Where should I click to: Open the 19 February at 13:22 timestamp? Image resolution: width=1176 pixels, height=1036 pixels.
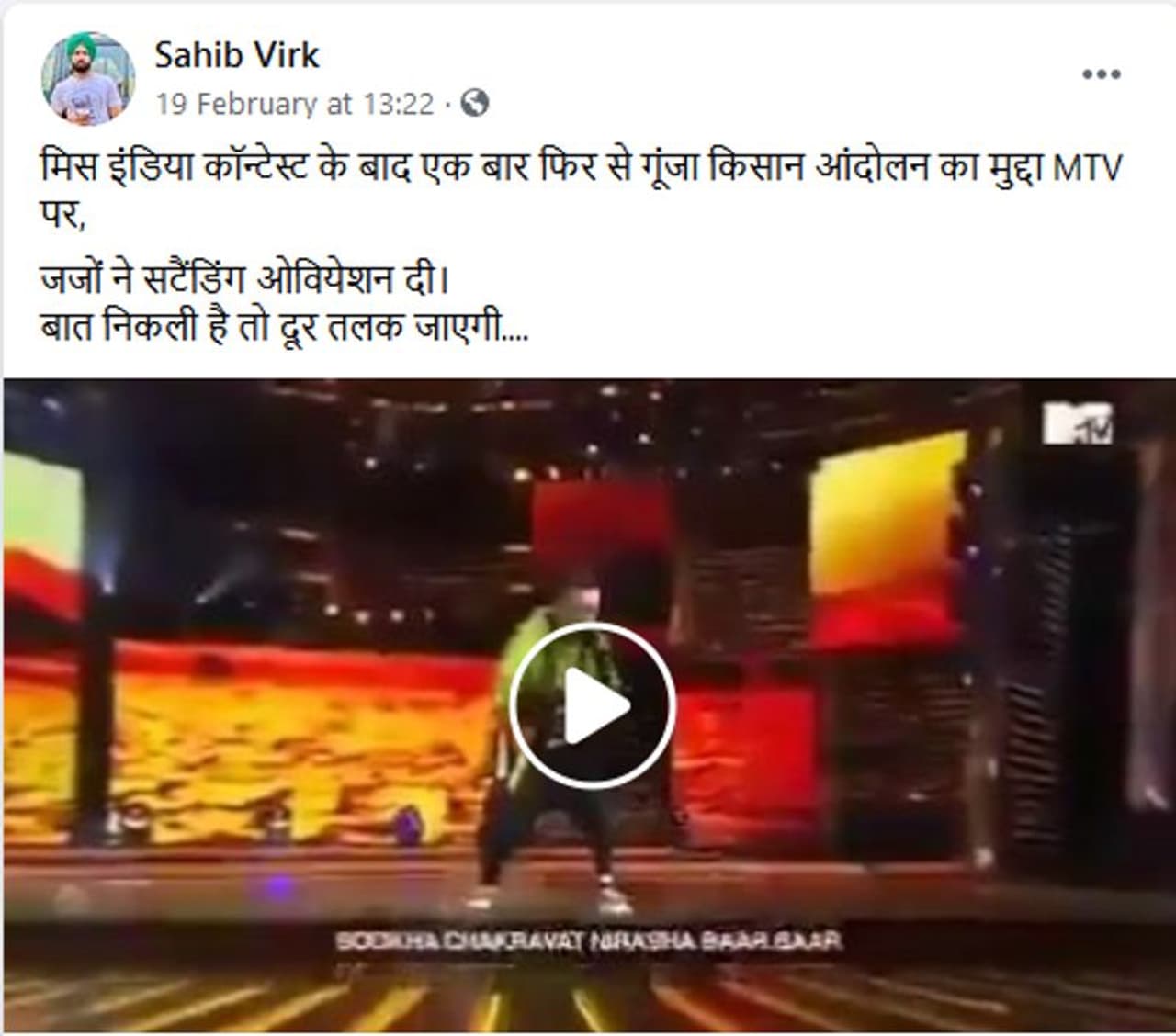pos(294,104)
